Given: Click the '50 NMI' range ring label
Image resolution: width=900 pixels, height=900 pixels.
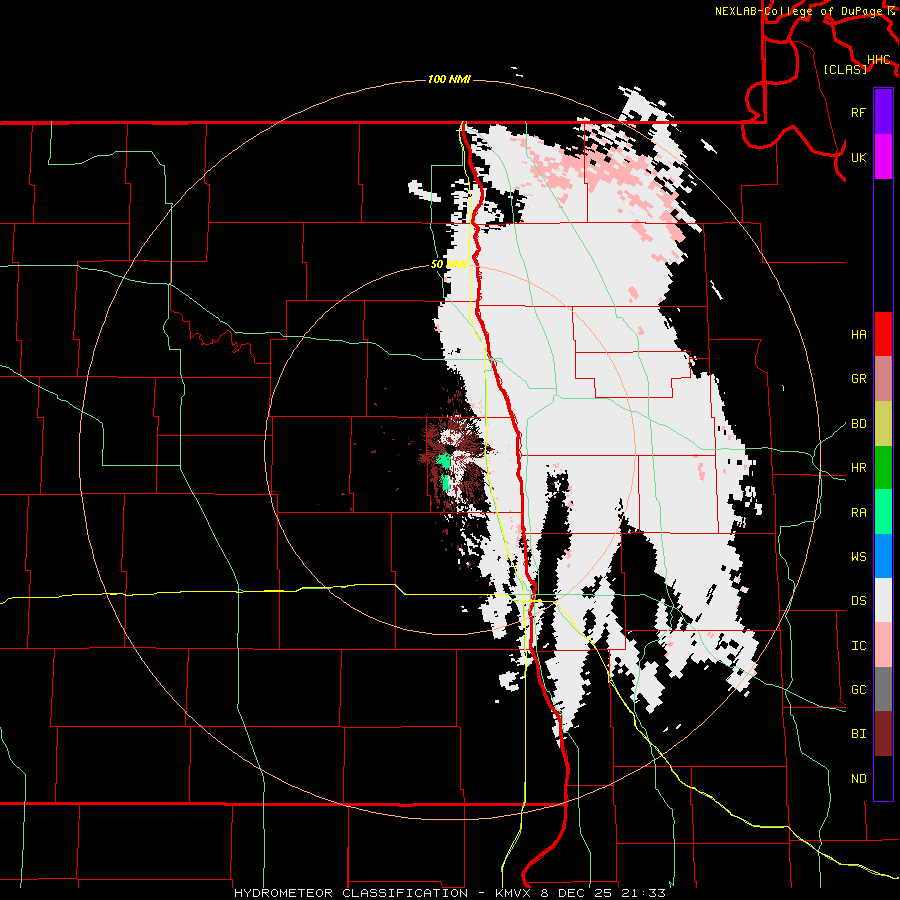Looking at the screenshot, I should (x=449, y=264).
